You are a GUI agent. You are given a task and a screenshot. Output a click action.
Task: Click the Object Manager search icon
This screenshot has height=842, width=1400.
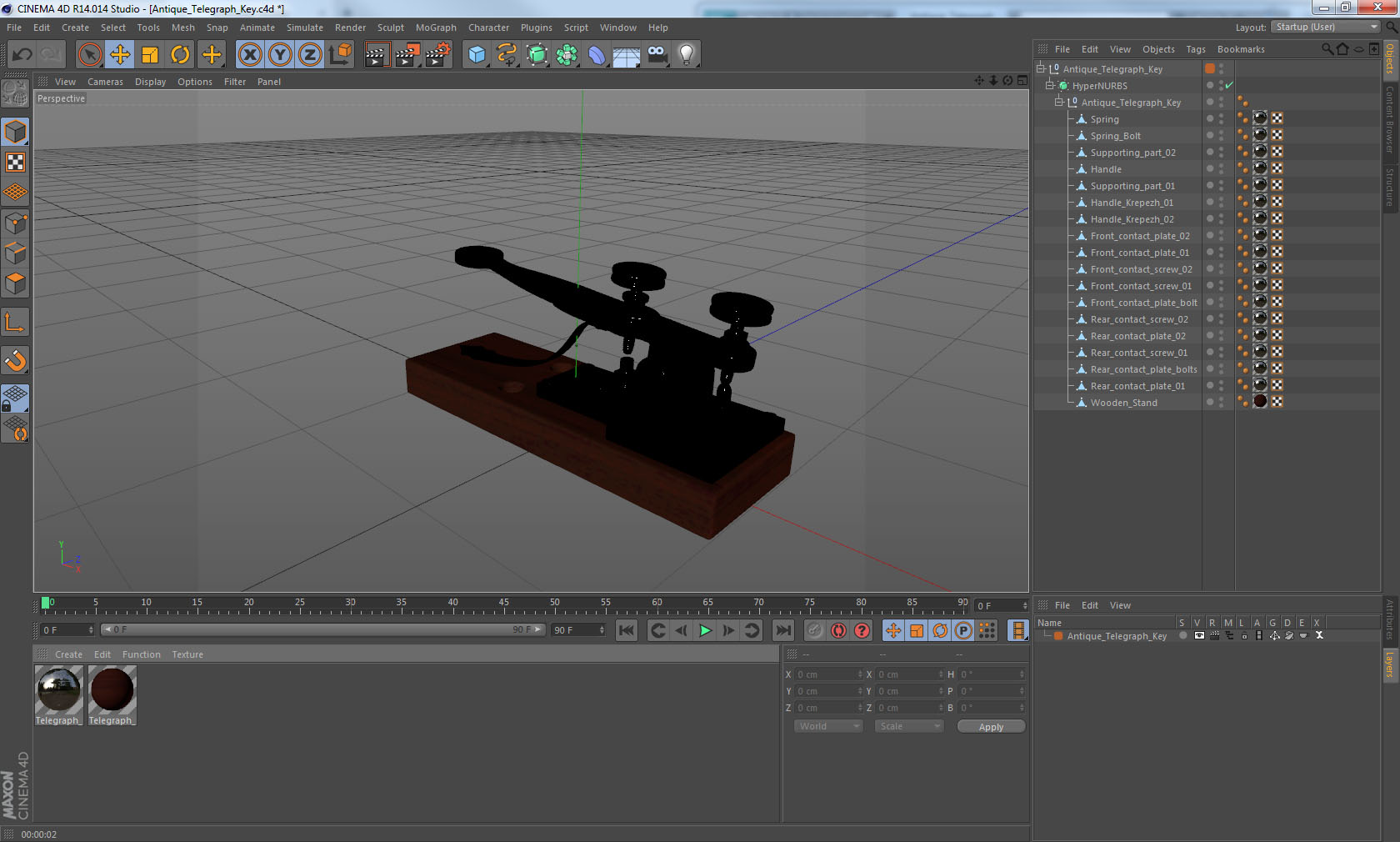1327,49
